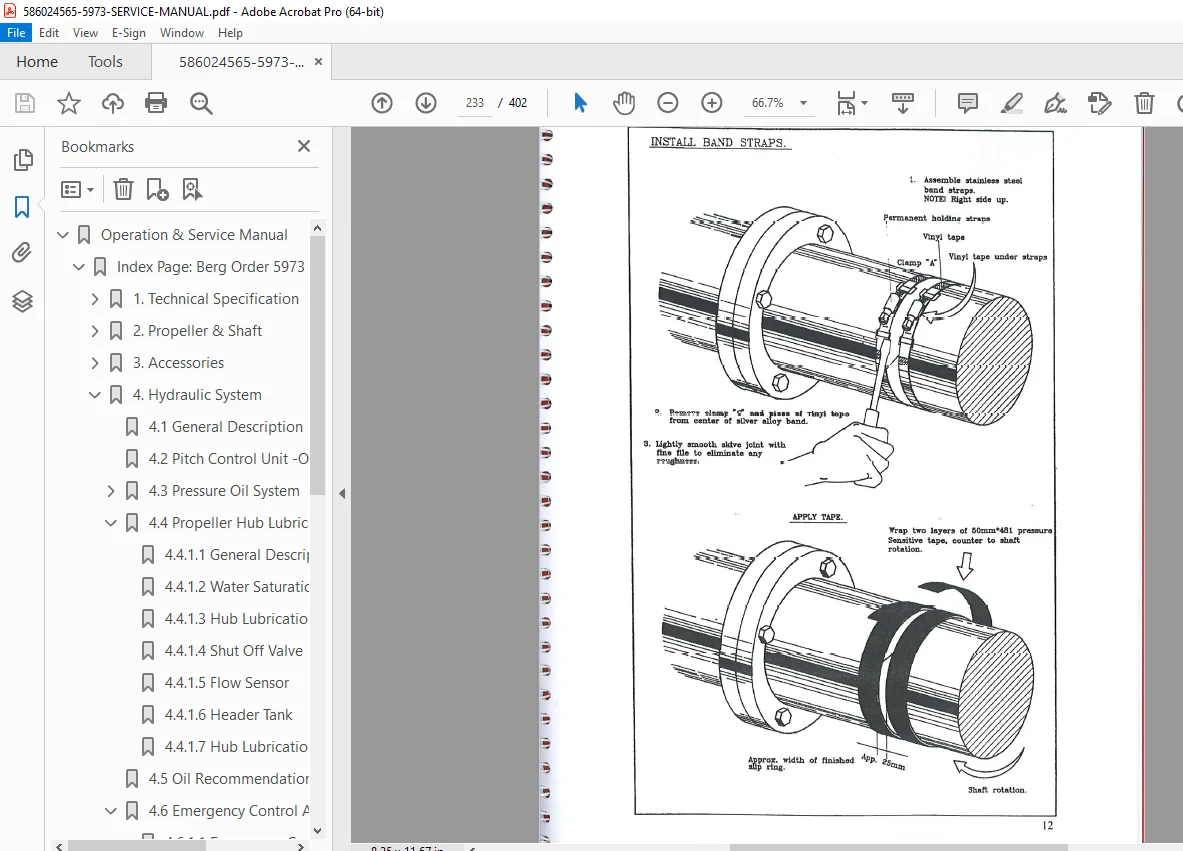Open Page Thumbnails side panel

tap(23, 160)
